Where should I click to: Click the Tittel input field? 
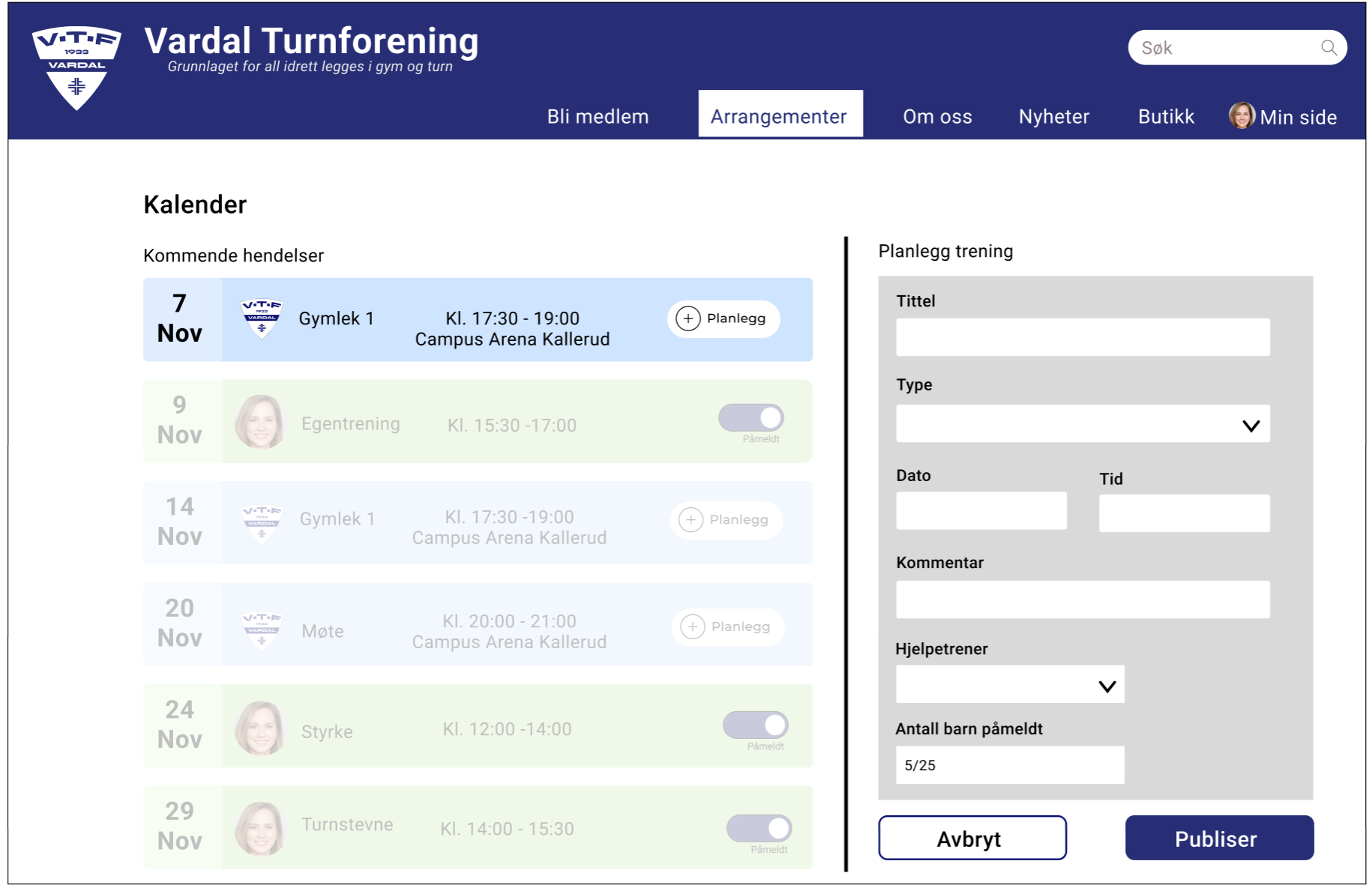click(1083, 338)
